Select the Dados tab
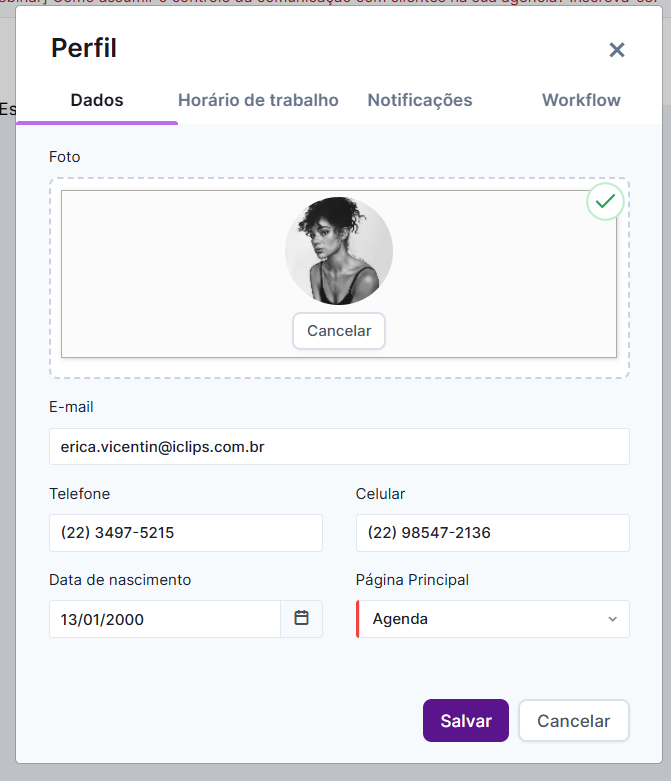The width and height of the screenshot is (671, 781). (97, 100)
